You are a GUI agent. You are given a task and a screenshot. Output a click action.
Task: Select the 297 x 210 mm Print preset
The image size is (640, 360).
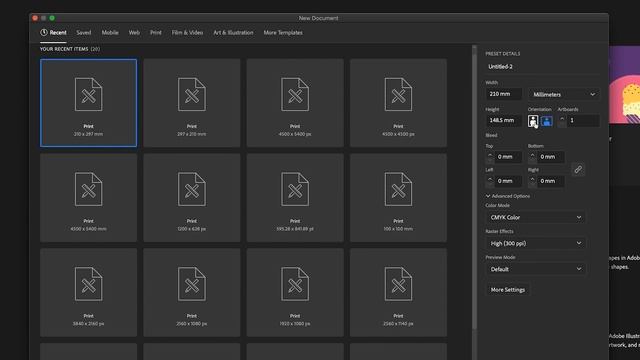point(192,103)
